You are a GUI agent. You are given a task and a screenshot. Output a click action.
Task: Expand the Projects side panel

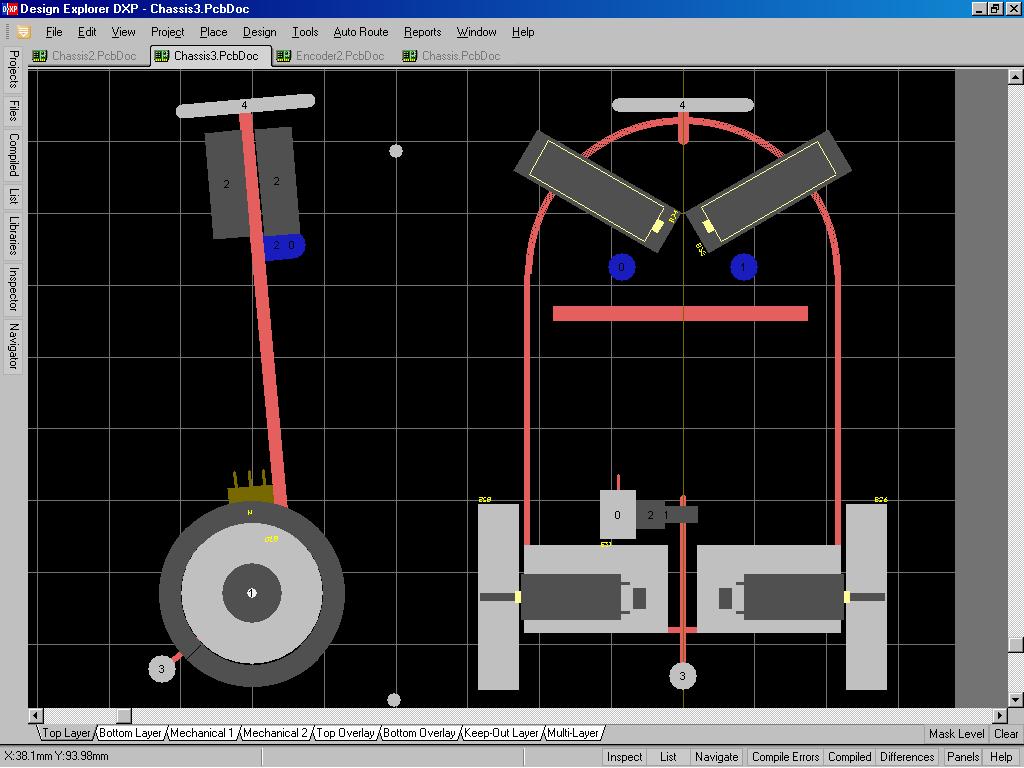pyautogui.click(x=14, y=69)
